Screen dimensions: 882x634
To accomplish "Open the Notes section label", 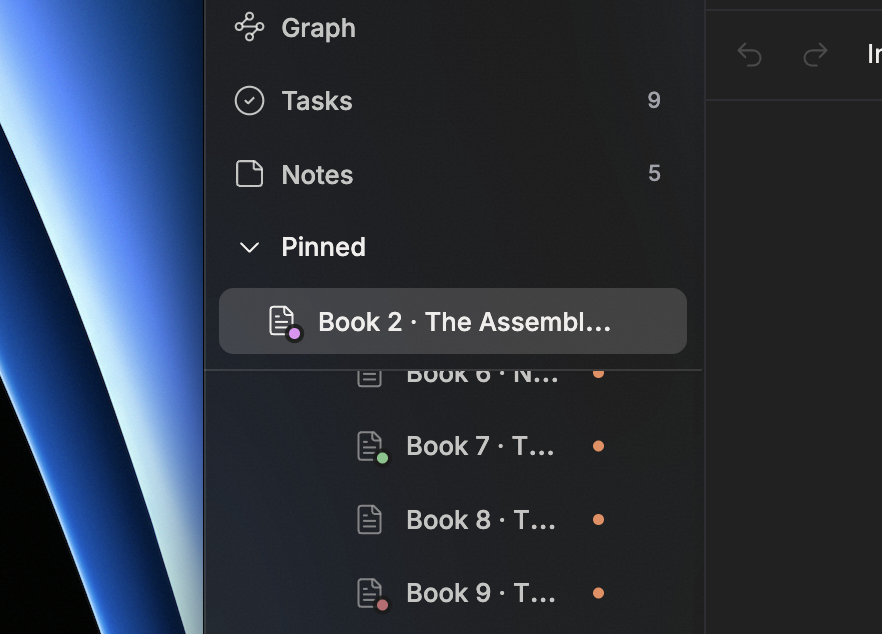I will [317, 174].
